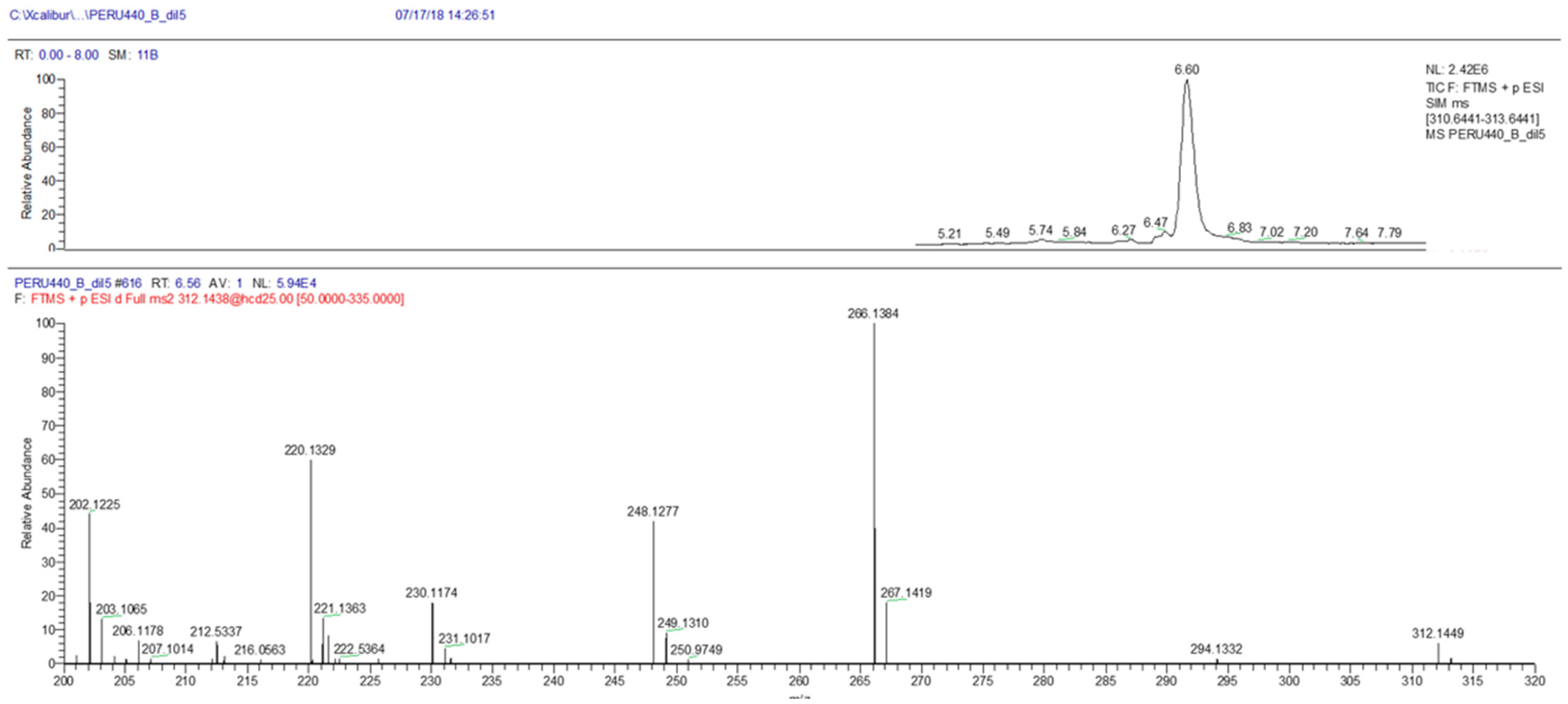The height and width of the screenshot is (704, 1568).
Task: Click the 221.1363 peak label
Action: point(340,608)
